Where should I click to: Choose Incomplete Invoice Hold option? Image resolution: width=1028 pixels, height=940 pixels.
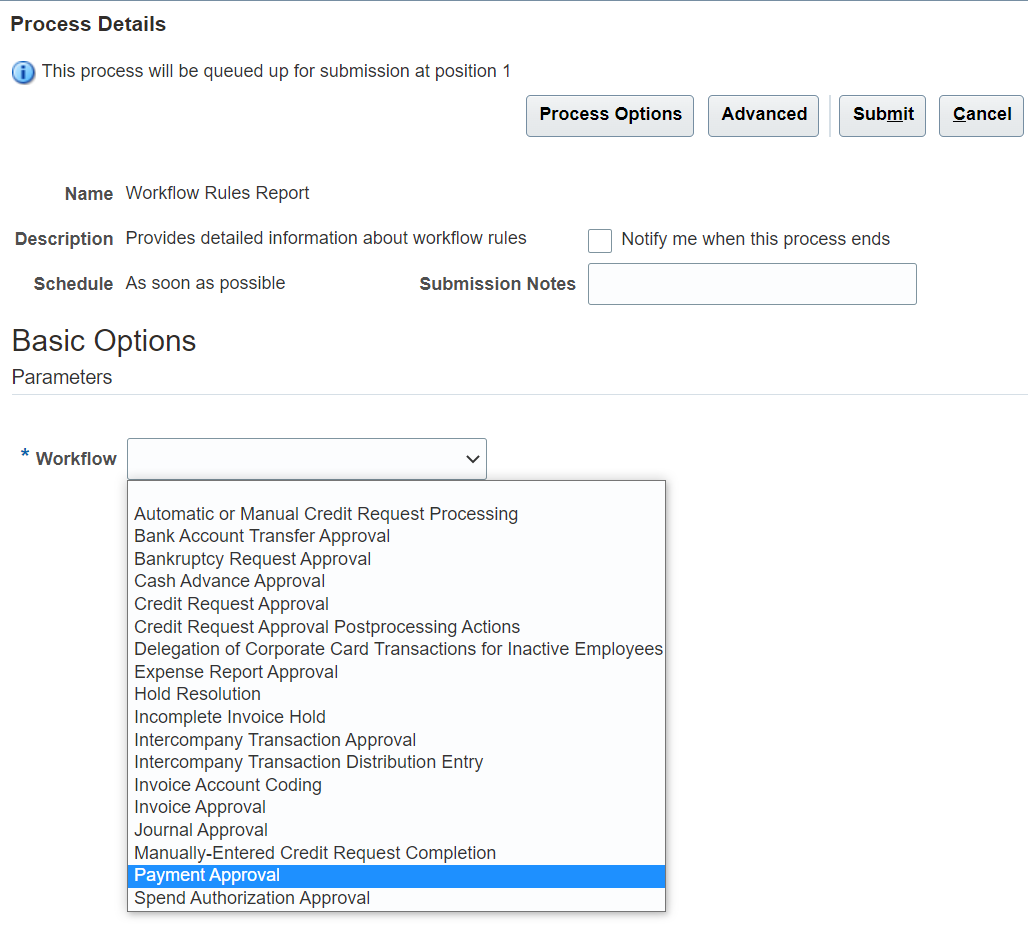[x=230, y=717]
